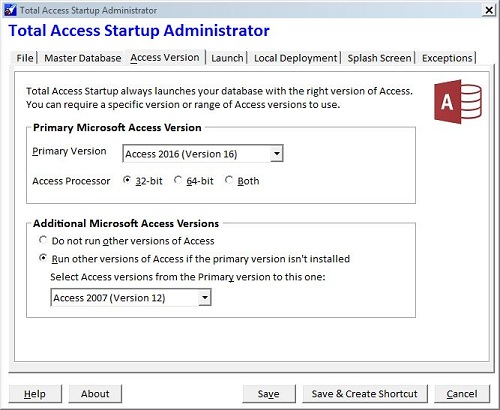Image resolution: width=500 pixels, height=410 pixels.
Task: Cancel the dialog
Action: click(462, 394)
